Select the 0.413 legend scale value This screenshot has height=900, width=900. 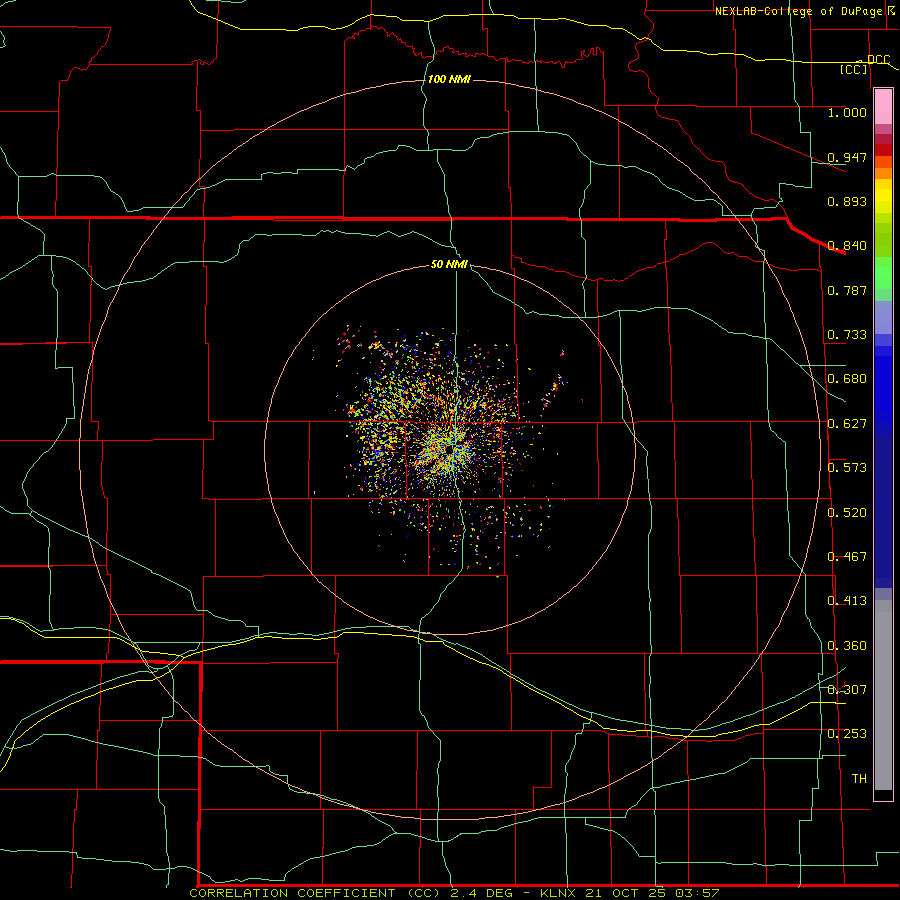tap(847, 601)
